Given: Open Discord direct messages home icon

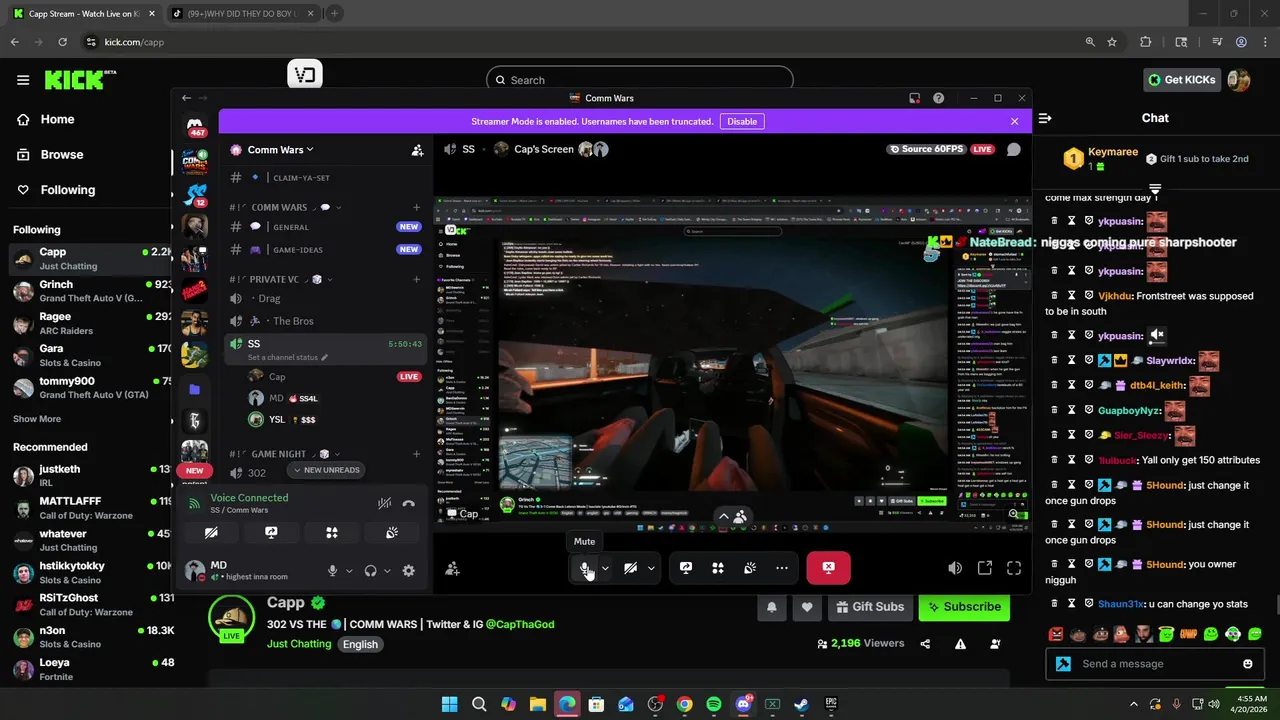Looking at the screenshot, I should coord(195,125).
